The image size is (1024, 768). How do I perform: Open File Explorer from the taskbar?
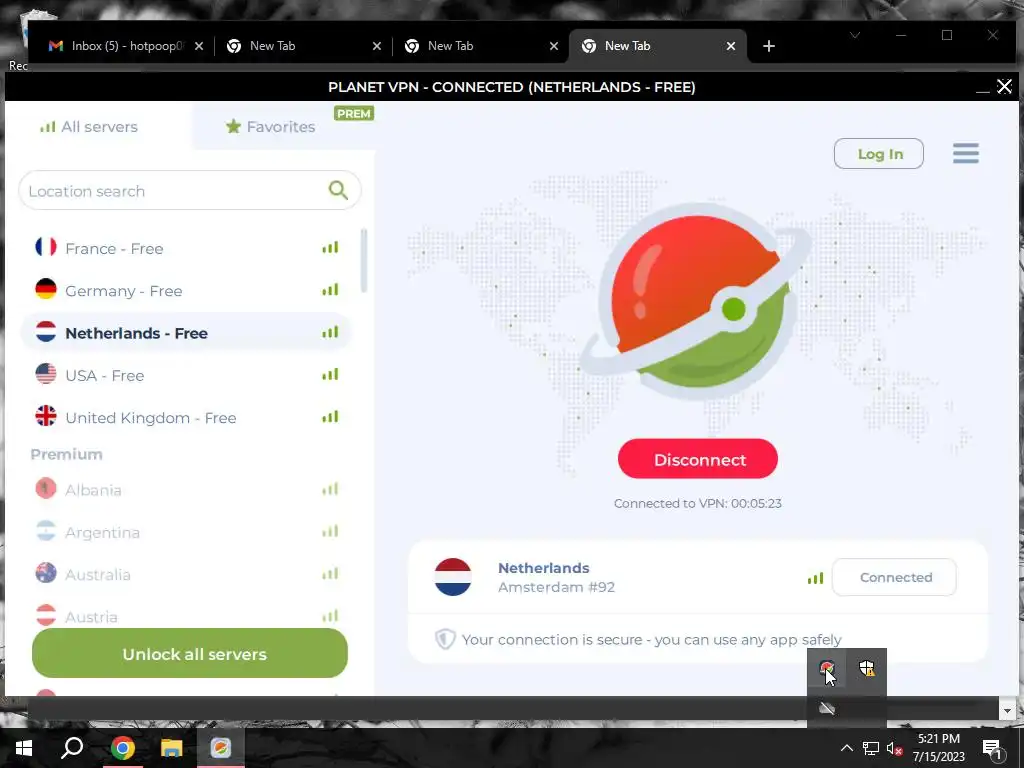click(171, 748)
